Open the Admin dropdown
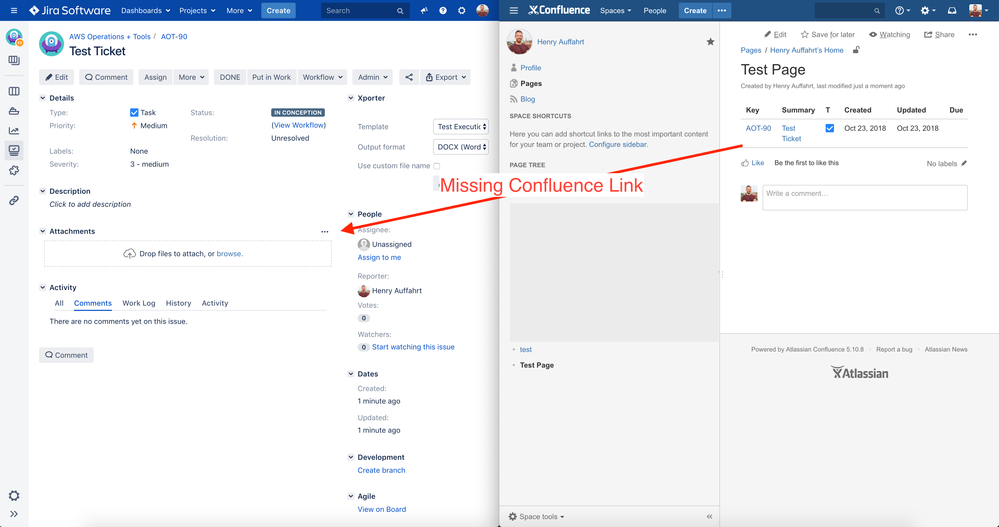 372,77
